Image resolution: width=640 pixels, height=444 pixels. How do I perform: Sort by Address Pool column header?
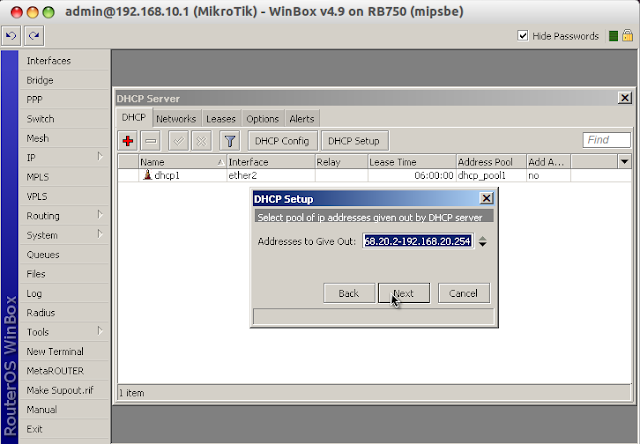(491, 162)
